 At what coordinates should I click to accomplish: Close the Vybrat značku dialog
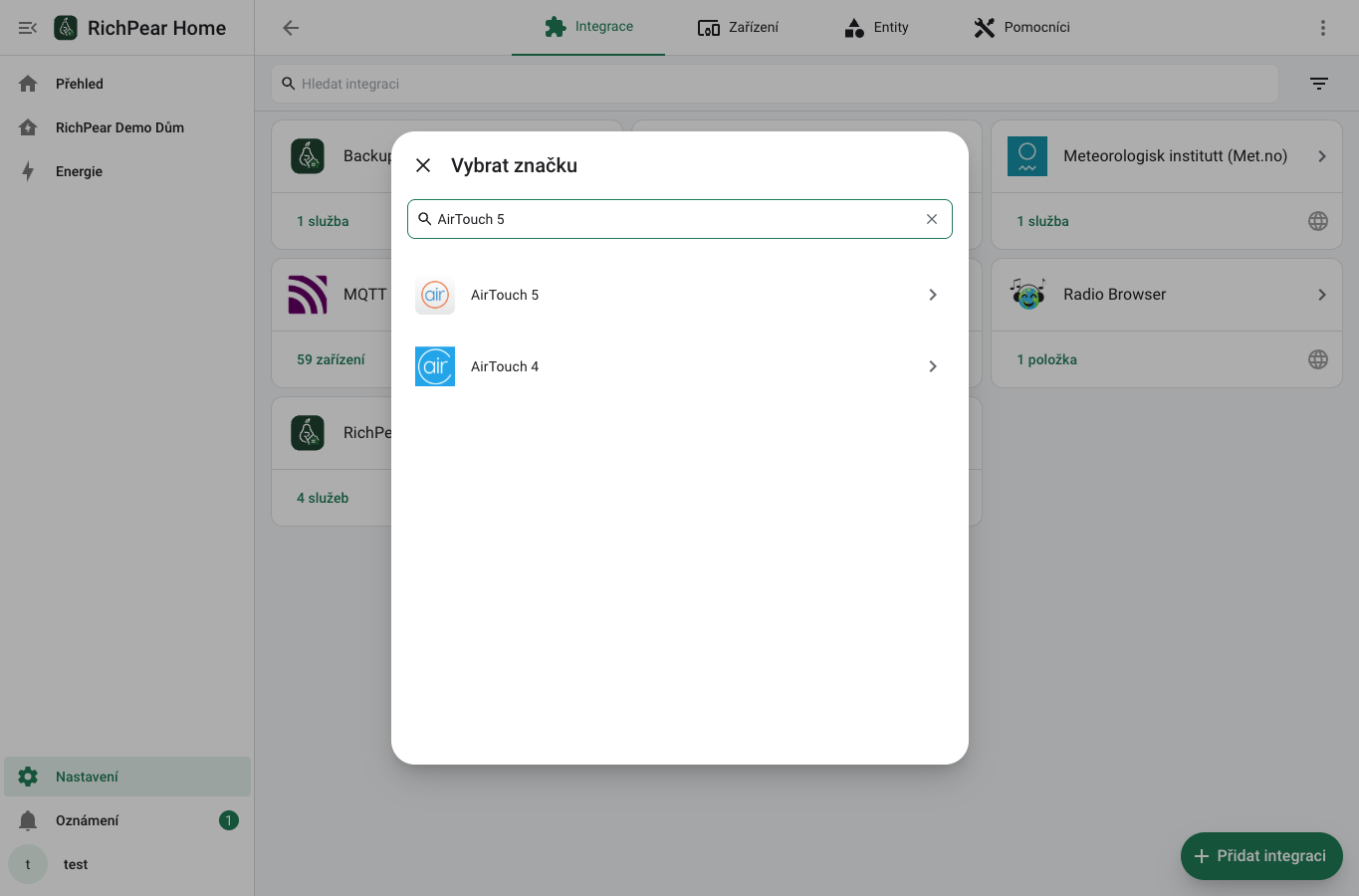click(x=423, y=165)
